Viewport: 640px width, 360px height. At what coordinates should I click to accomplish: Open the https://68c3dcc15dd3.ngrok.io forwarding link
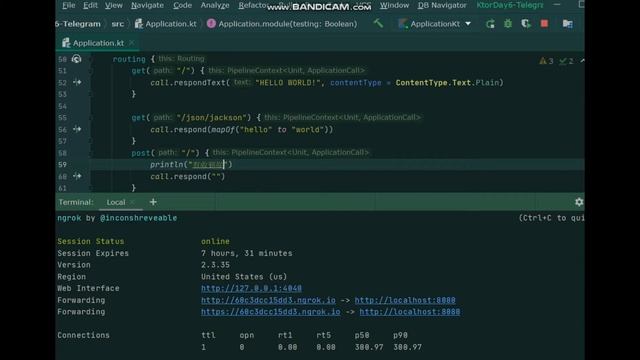pos(271,312)
